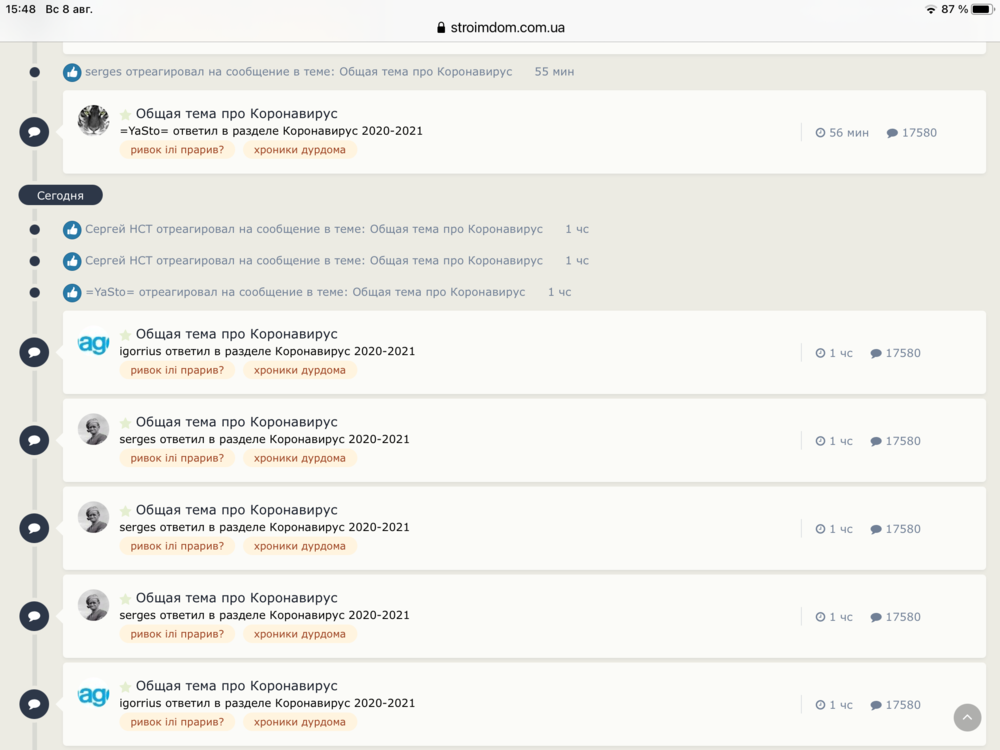This screenshot has height=750, width=1000.
Task: Click the battery indicator in the status bar
Action: 984,9
